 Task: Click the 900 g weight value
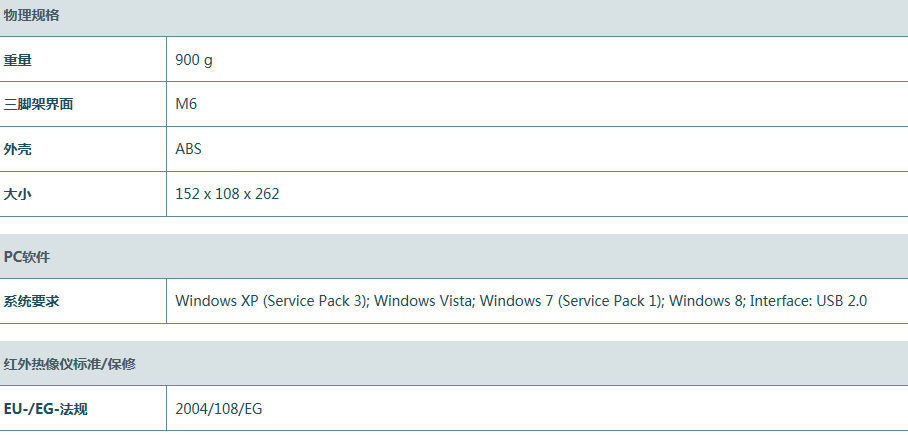pos(194,60)
